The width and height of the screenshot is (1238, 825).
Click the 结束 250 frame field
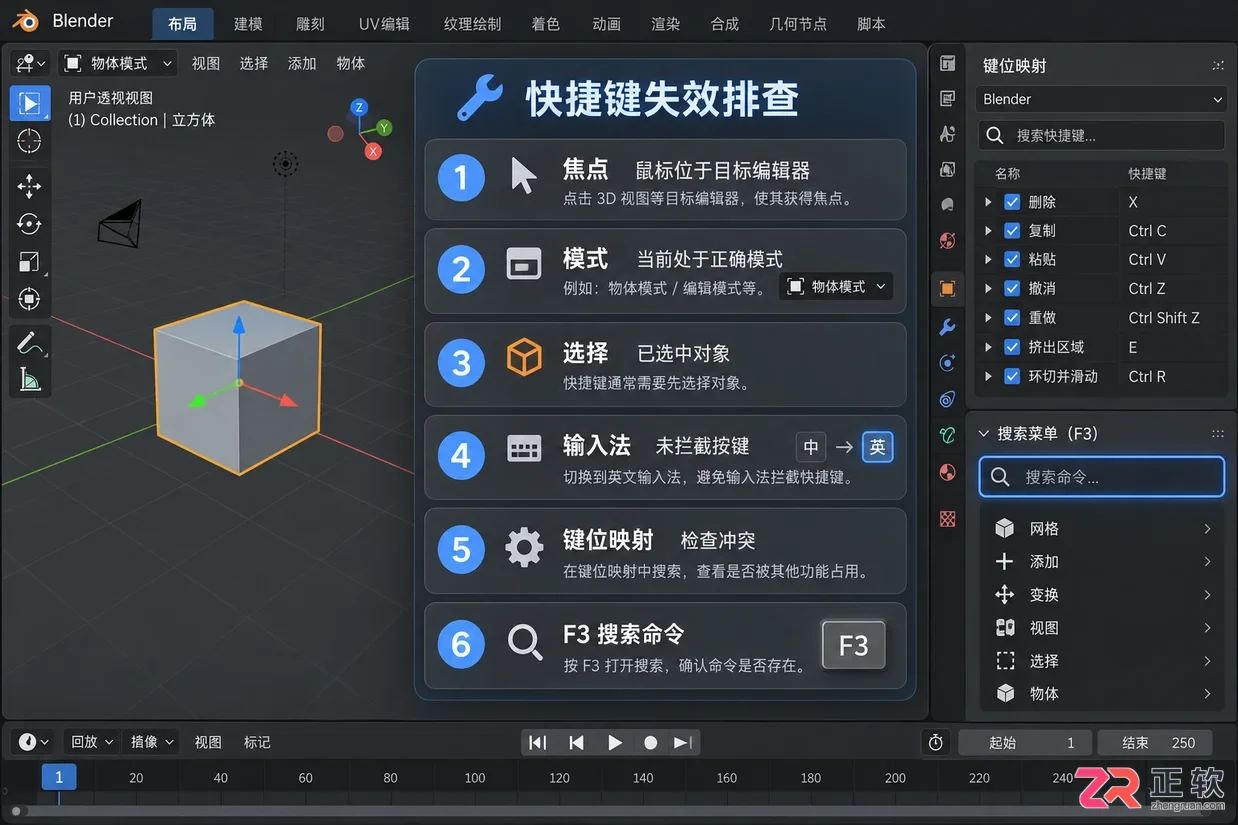(x=1155, y=743)
